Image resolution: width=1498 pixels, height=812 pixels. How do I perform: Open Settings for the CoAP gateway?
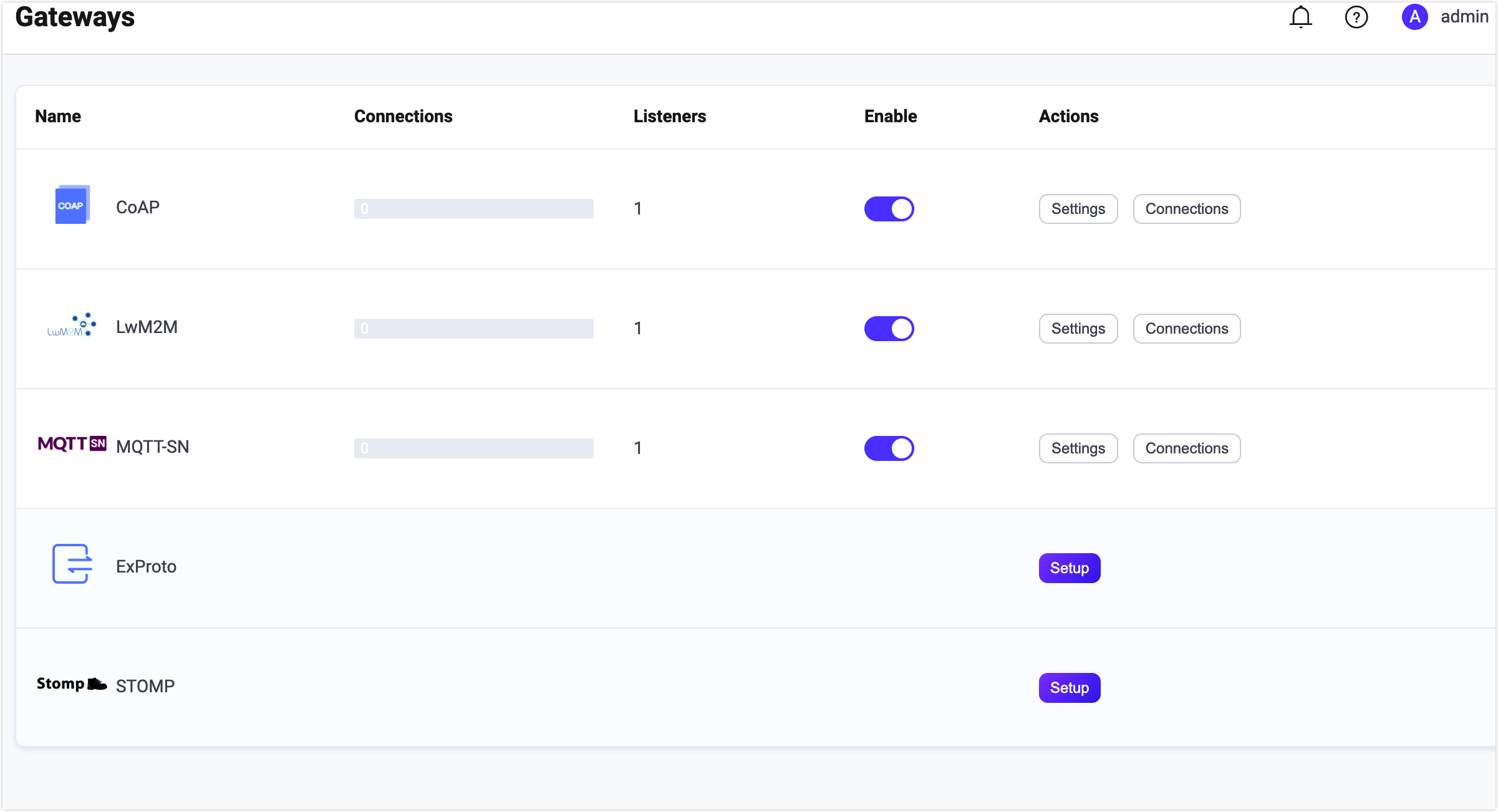pyautogui.click(x=1078, y=209)
